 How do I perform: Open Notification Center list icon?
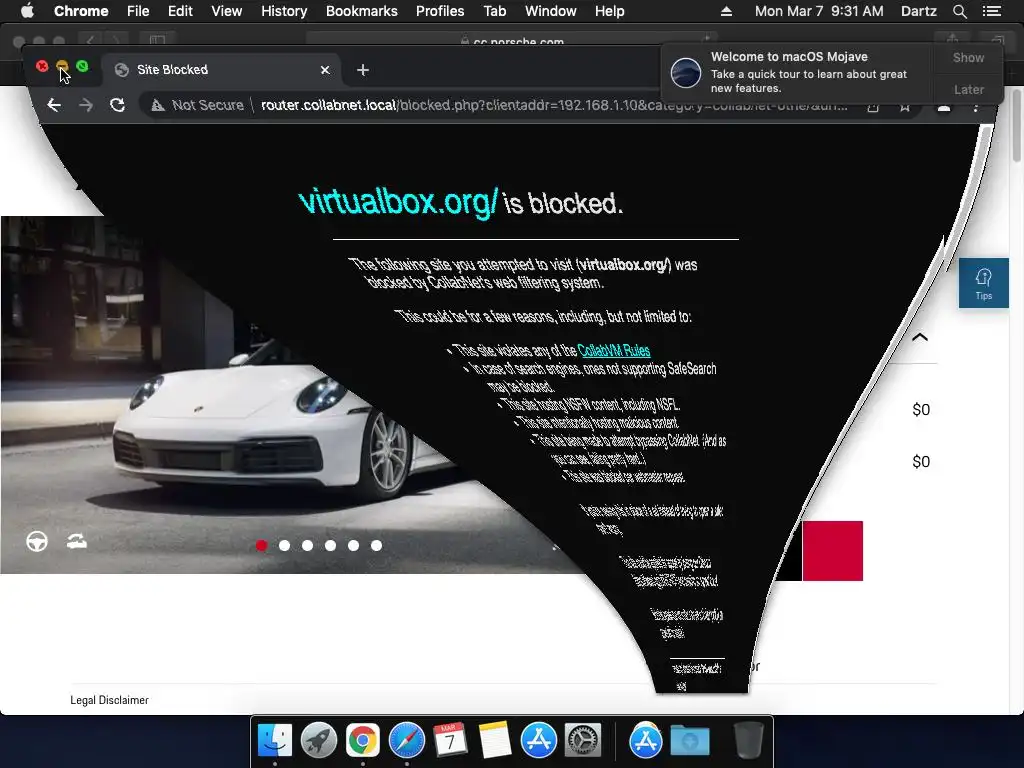[x=991, y=11]
